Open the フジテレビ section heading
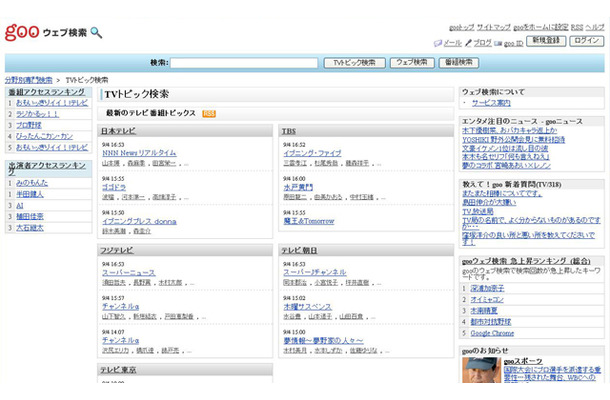 click(117, 251)
